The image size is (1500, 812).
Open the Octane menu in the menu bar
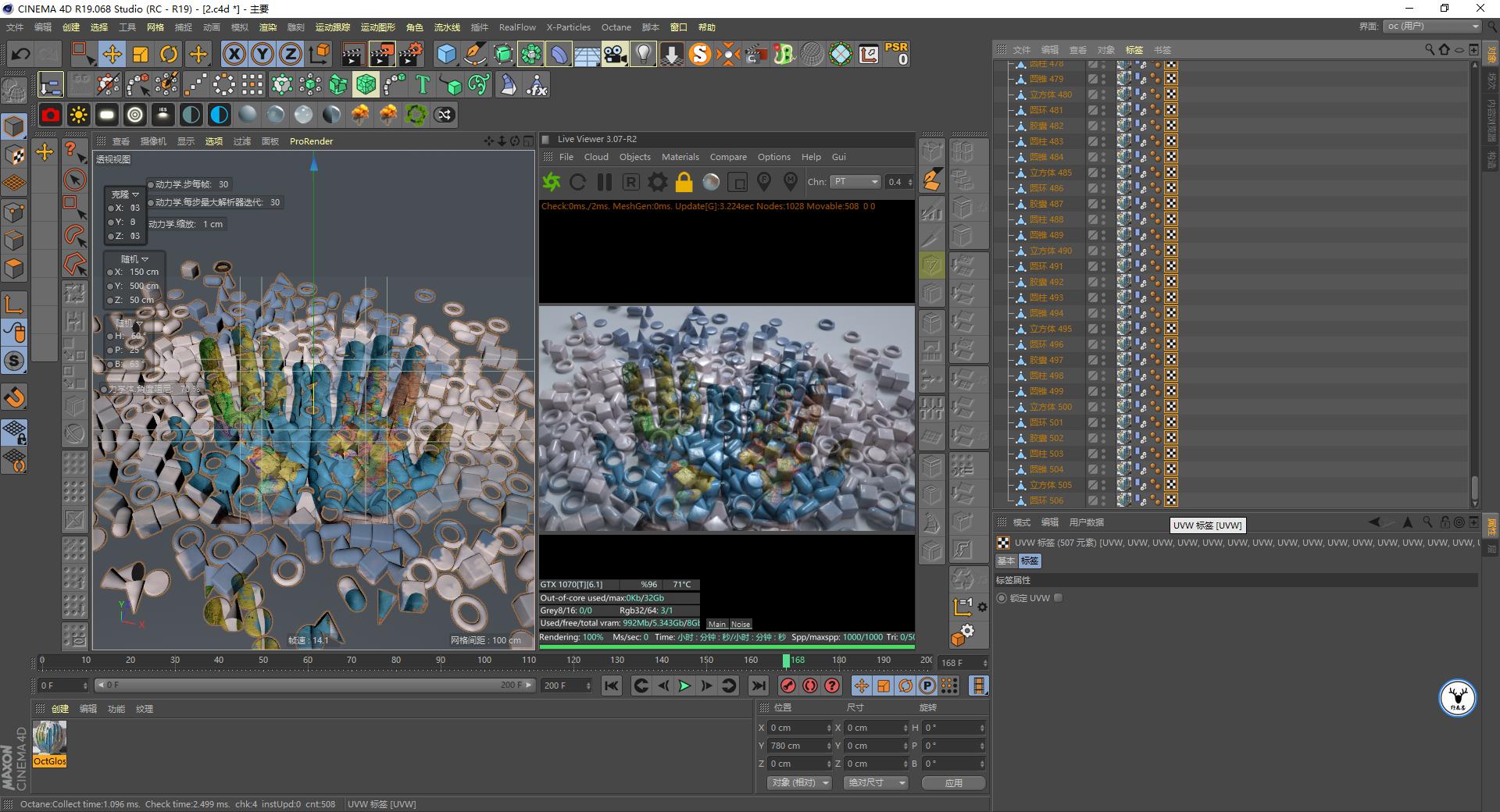616,27
